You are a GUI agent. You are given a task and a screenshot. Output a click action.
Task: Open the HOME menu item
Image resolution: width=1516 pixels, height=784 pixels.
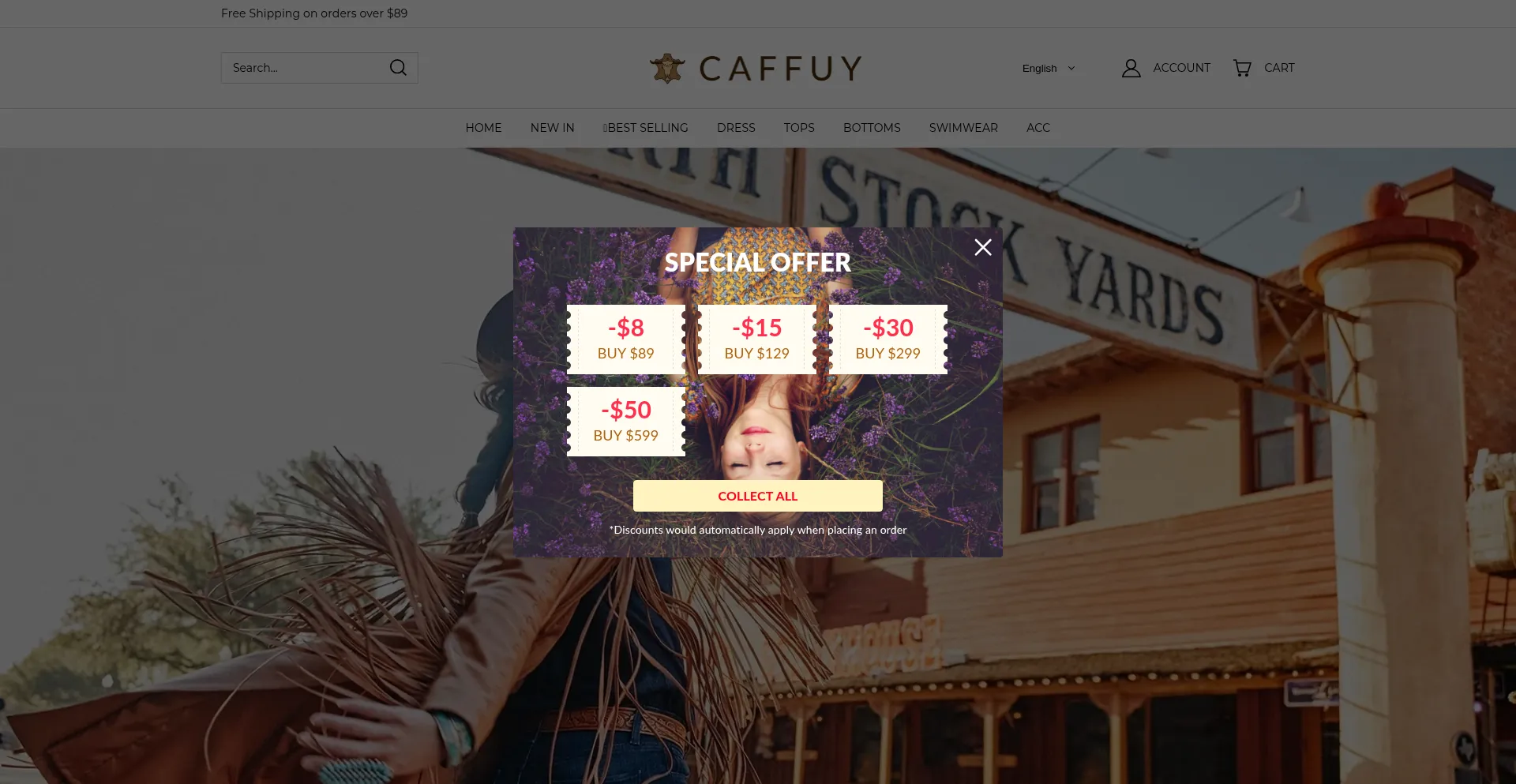pos(483,127)
